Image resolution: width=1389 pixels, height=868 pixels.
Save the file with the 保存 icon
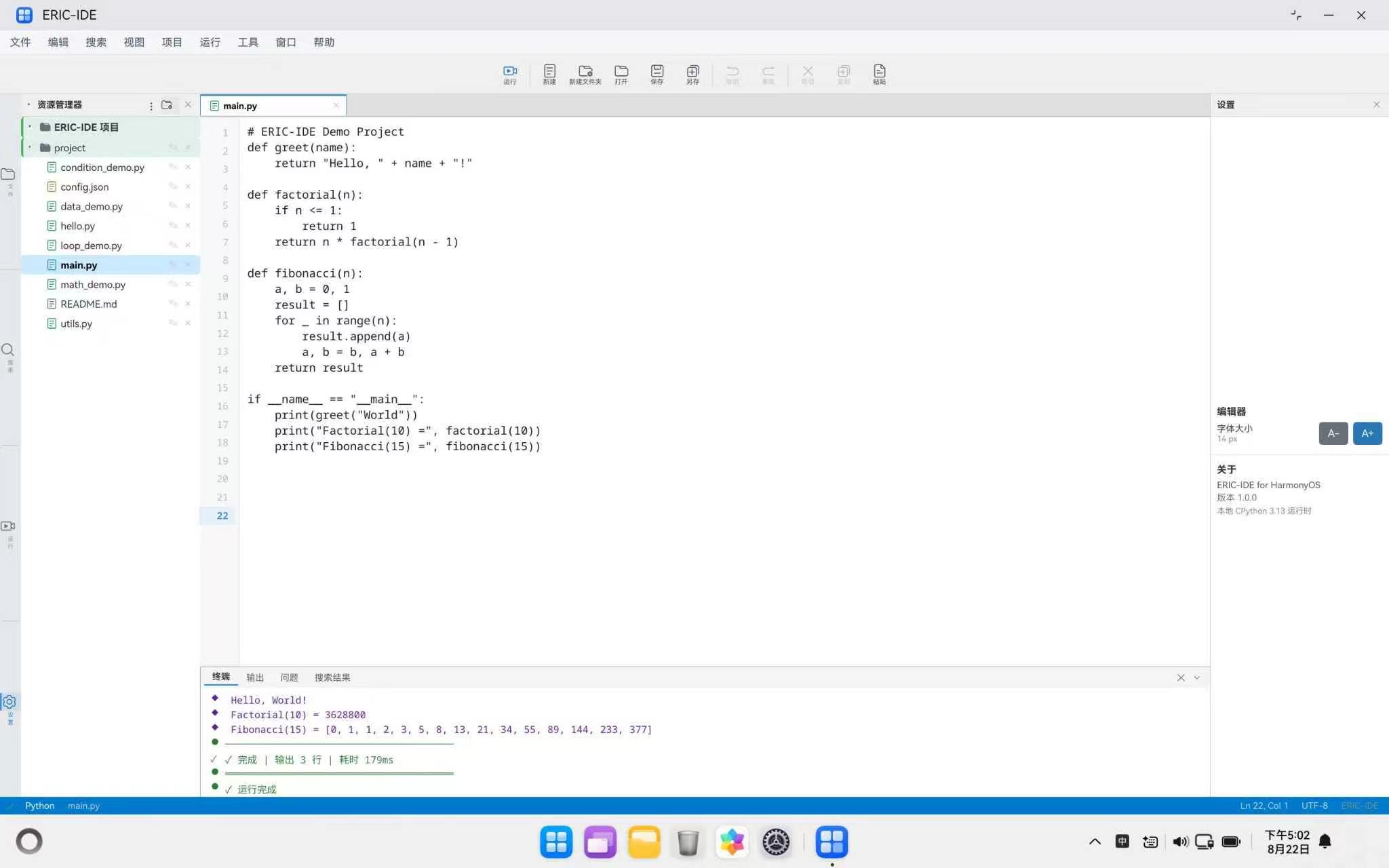[657, 74]
